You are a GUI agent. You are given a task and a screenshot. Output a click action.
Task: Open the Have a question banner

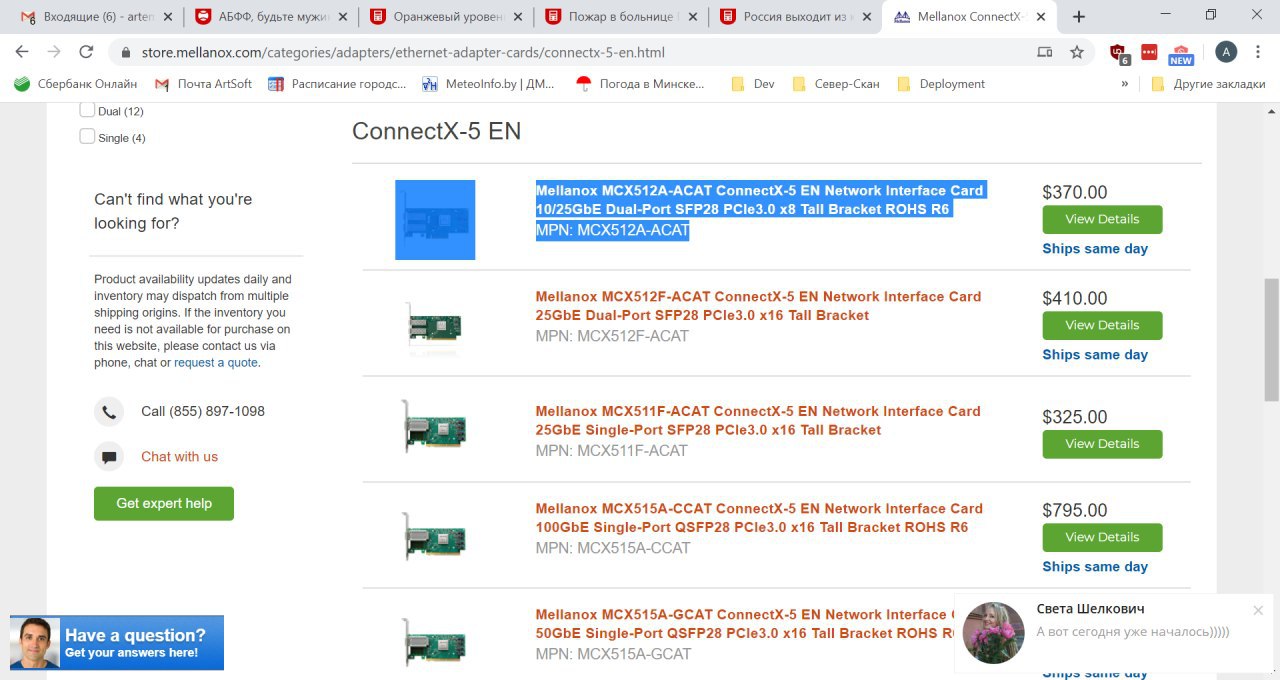coord(117,643)
